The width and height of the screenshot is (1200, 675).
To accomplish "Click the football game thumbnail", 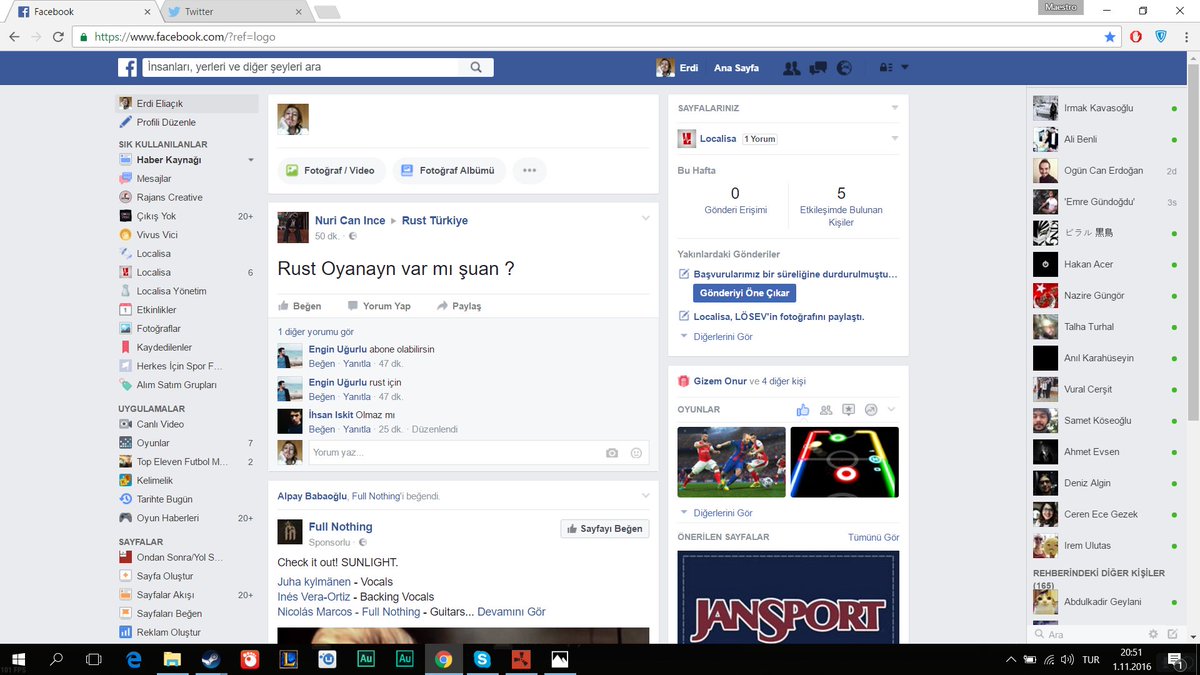I will (x=731, y=462).
